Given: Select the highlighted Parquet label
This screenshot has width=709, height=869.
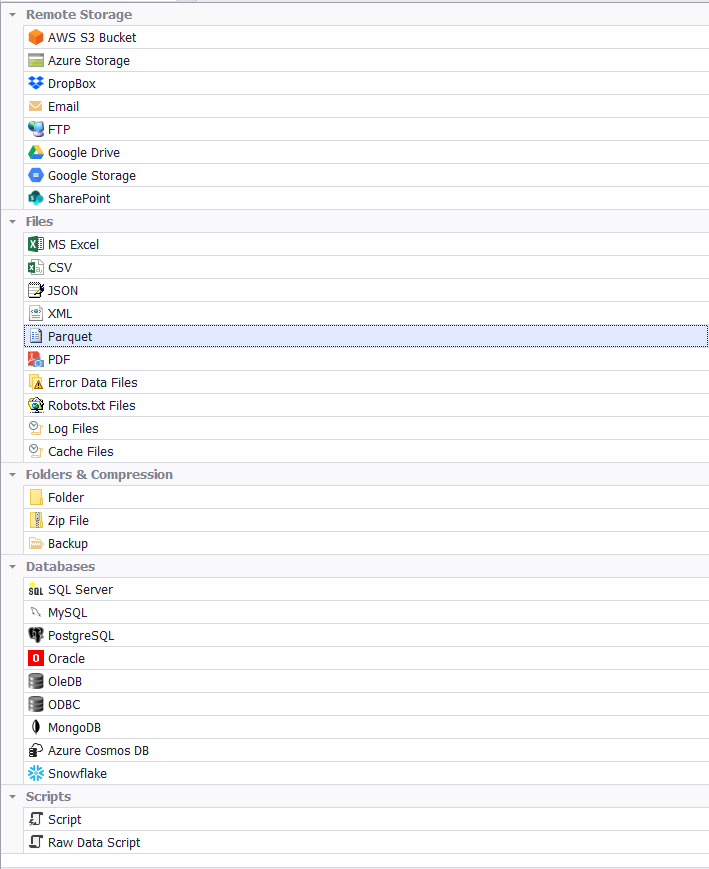Looking at the screenshot, I should click(x=70, y=336).
